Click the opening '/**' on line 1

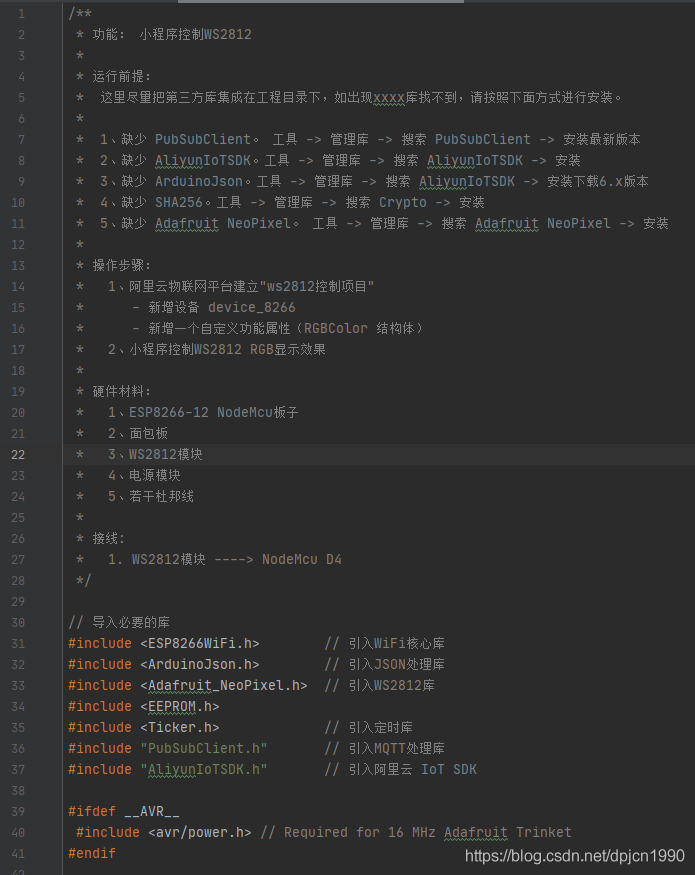[x=80, y=14]
